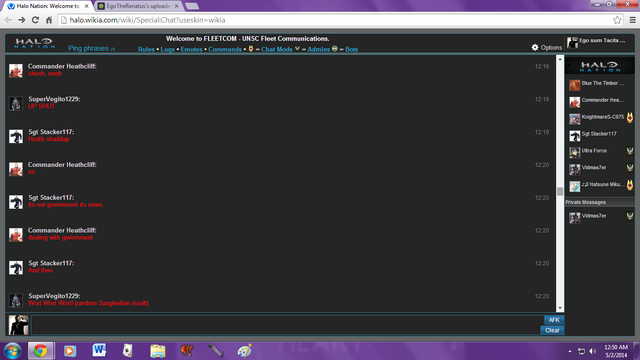The height and width of the screenshot is (360, 640).
Task: Bookmark this page with the star icon
Action: 617,20
